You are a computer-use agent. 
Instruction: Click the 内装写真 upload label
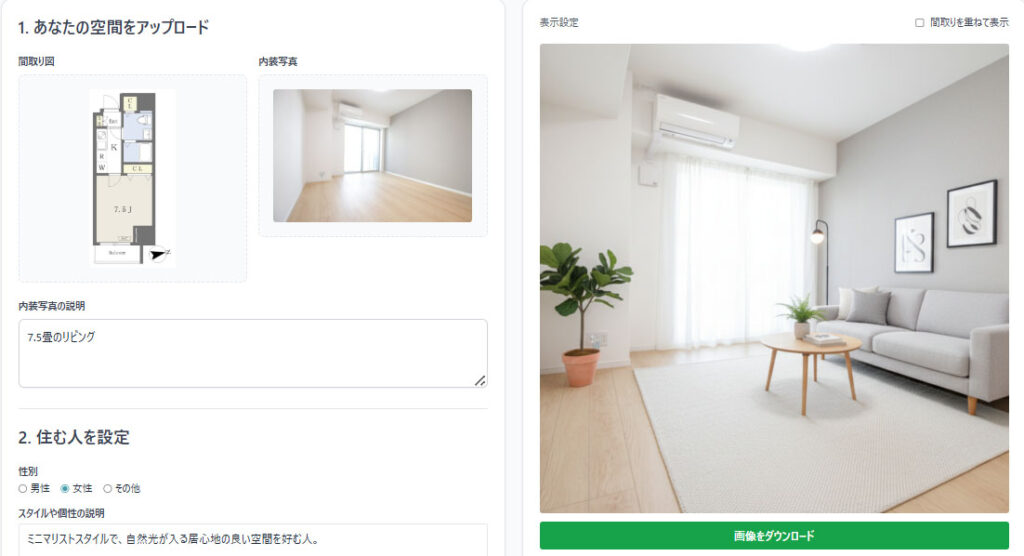278,61
